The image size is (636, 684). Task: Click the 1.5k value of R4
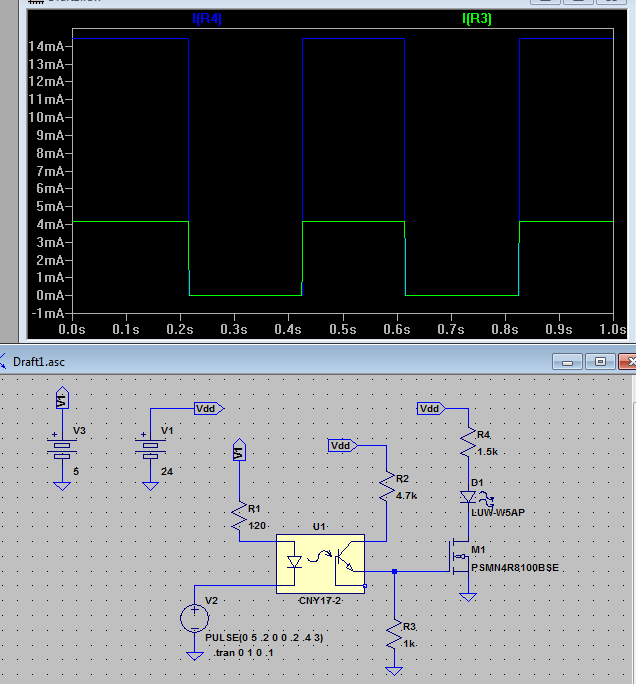pyautogui.click(x=488, y=452)
